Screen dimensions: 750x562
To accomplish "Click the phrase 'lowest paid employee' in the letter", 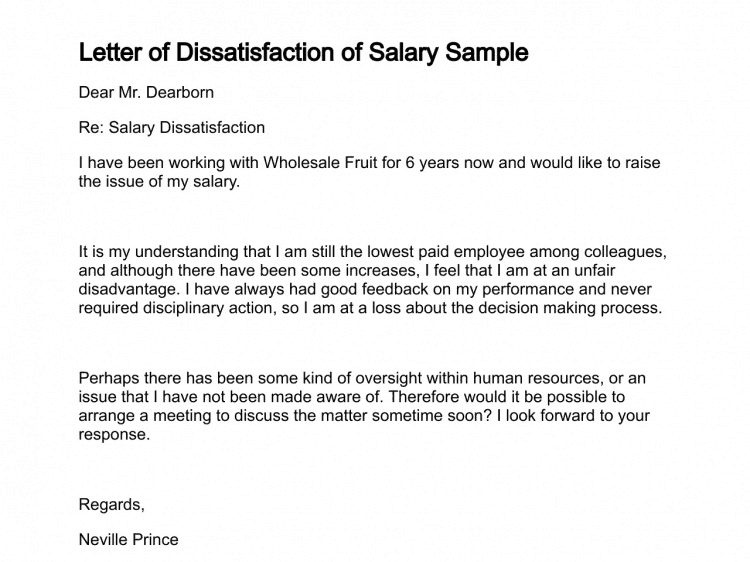I will 446,252.
